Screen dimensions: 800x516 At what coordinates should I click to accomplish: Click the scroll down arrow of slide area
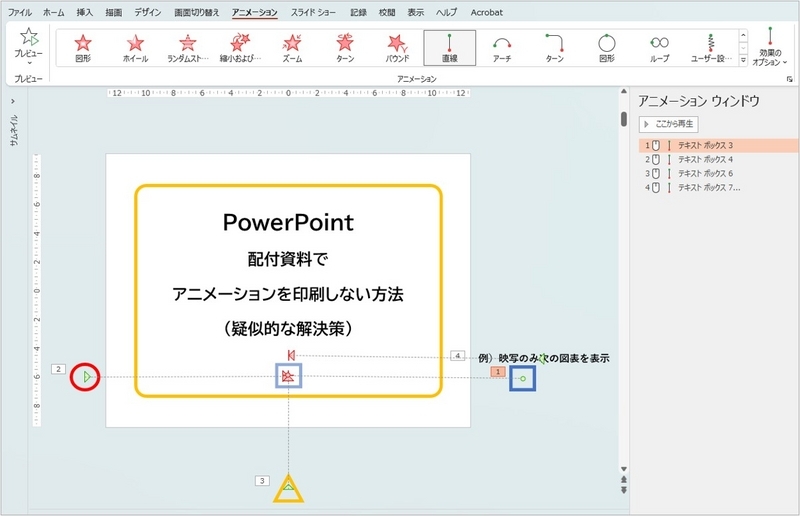coord(623,469)
